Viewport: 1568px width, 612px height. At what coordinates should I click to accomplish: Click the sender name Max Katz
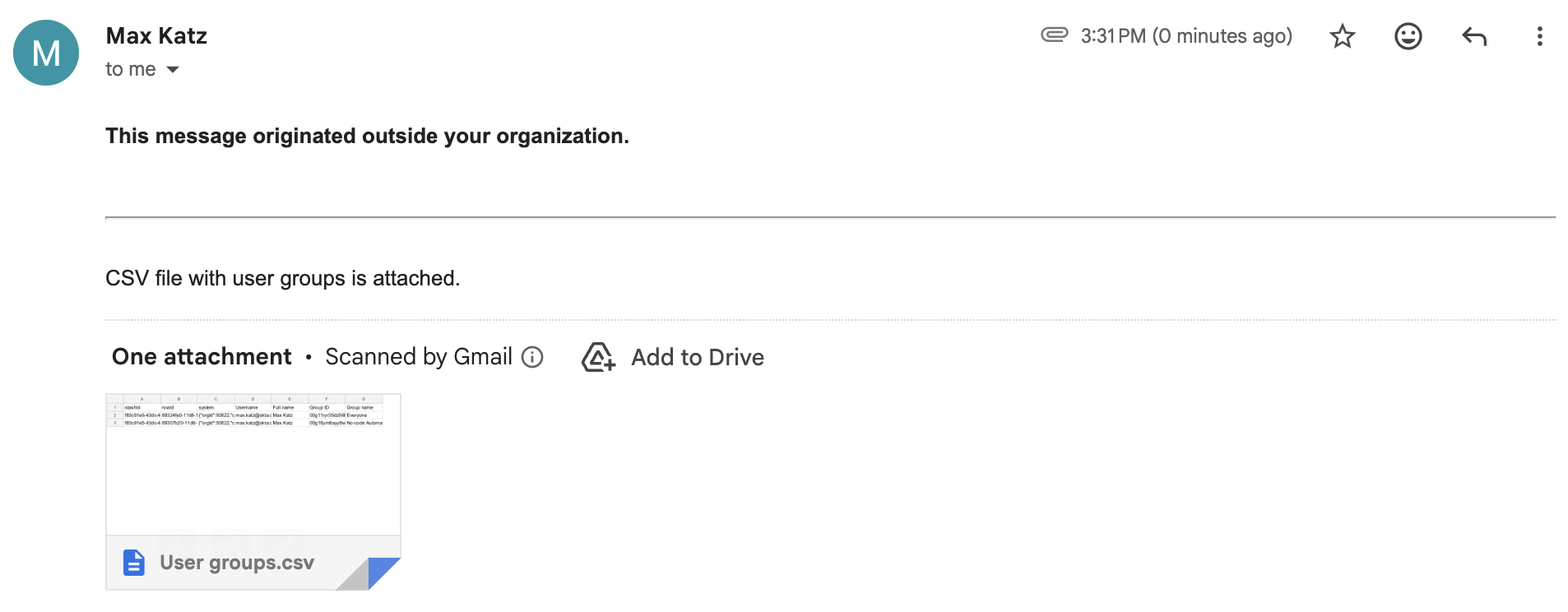(x=156, y=36)
